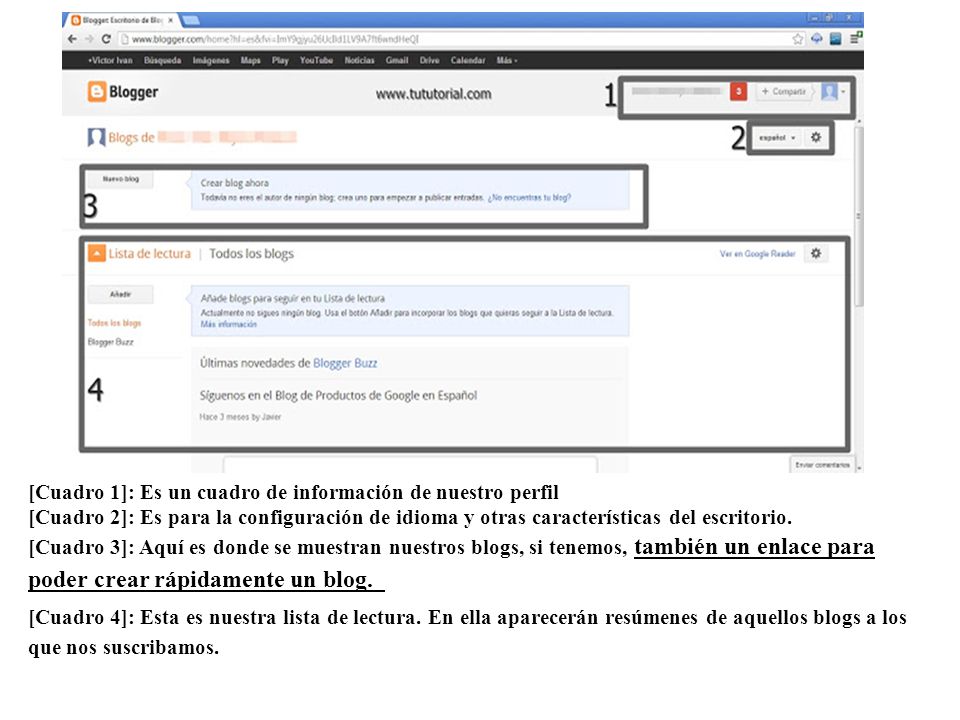Click the Lista de lectura heading
The height and width of the screenshot is (720, 960).
click(149, 253)
